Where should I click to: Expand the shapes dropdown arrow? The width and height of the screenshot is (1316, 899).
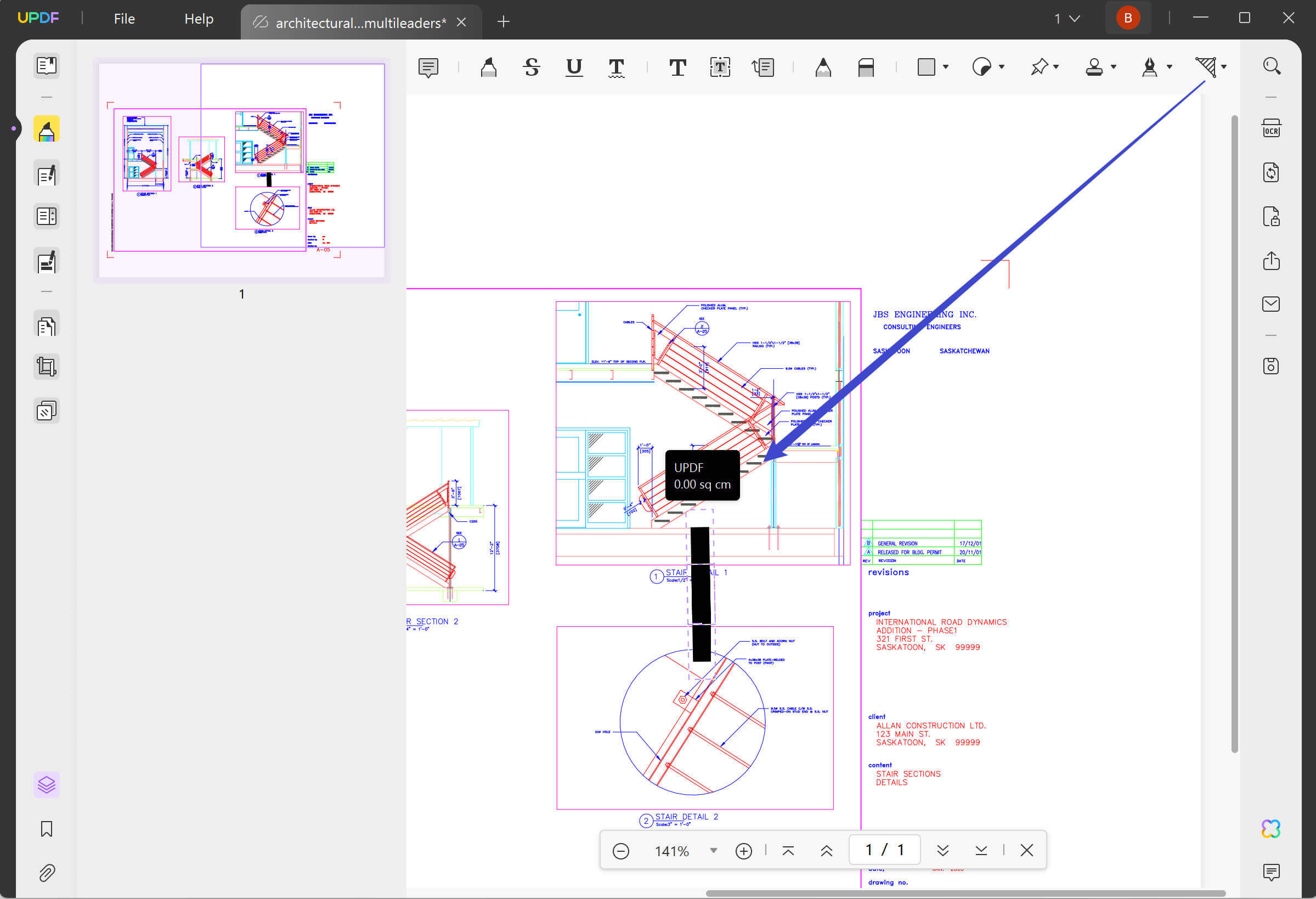(x=946, y=67)
